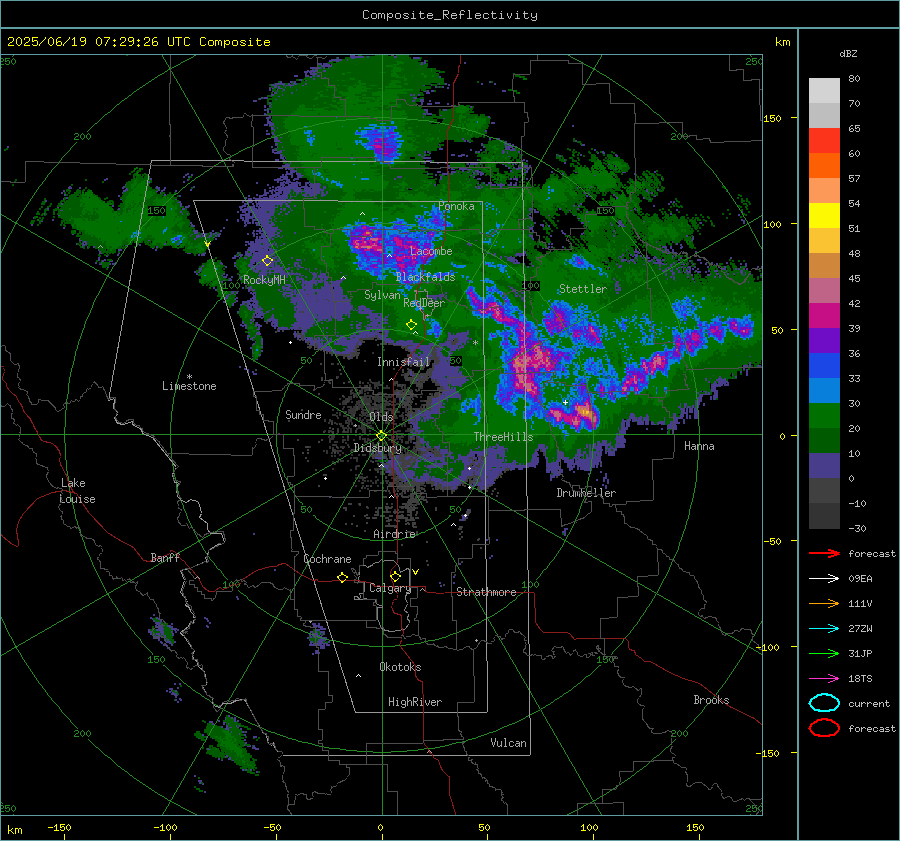
Task: Click the yellow radar-site diamond above Didsbury
Action: pos(381,436)
